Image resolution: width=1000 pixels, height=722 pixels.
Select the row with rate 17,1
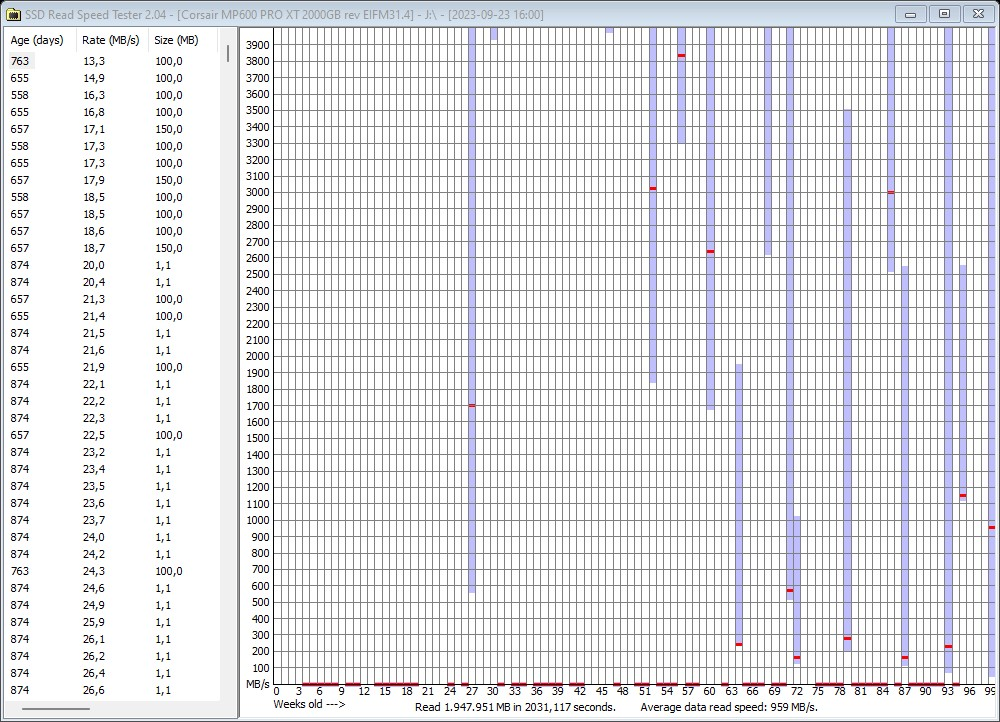point(112,129)
